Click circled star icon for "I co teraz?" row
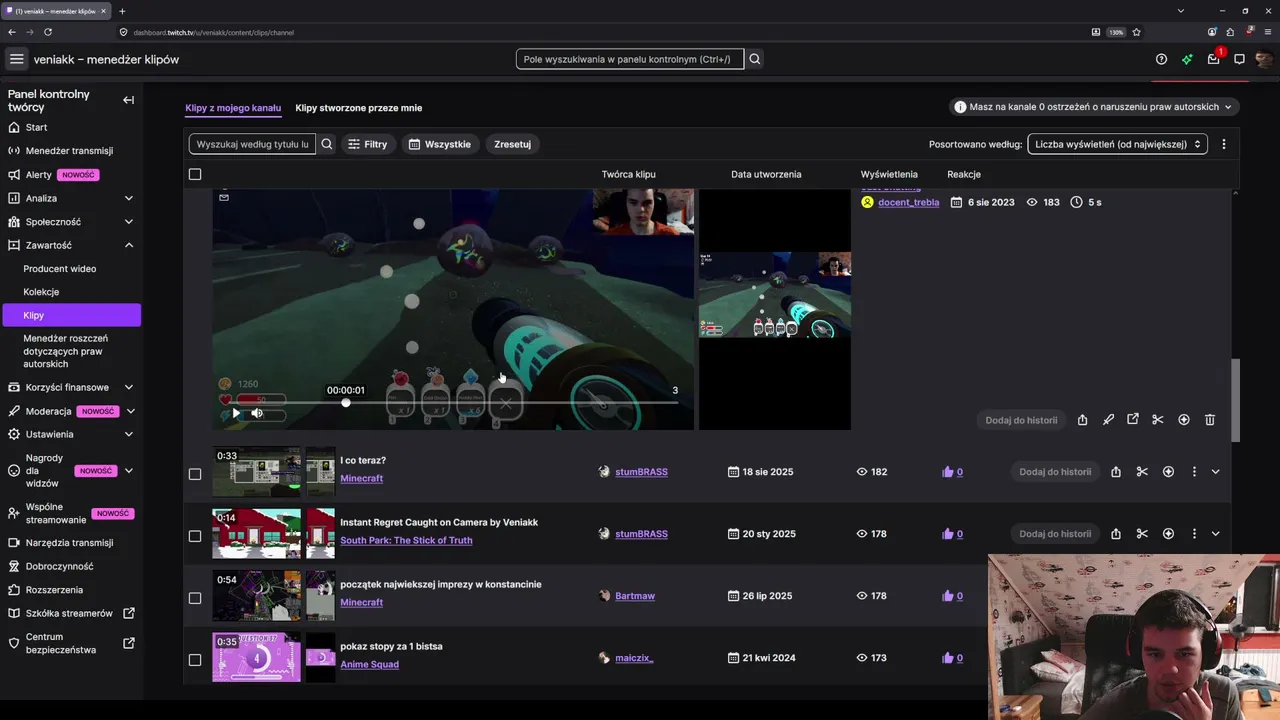The height and width of the screenshot is (720, 1280). tap(1168, 472)
